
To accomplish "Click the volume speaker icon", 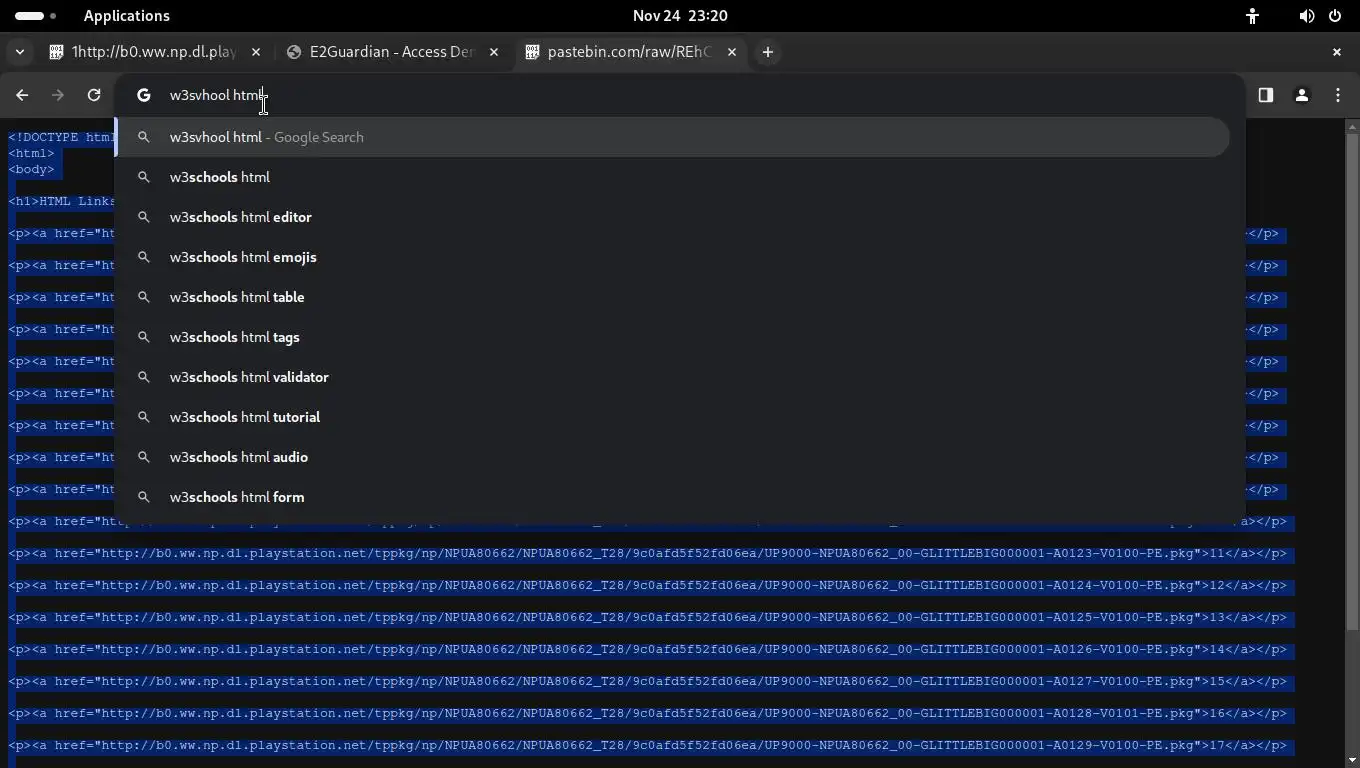I will click(1306, 16).
